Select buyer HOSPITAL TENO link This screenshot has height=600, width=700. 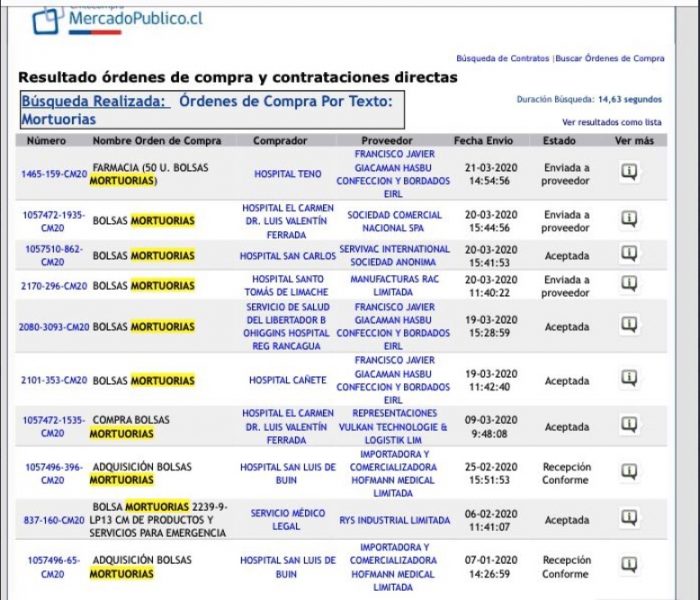coord(287,174)
